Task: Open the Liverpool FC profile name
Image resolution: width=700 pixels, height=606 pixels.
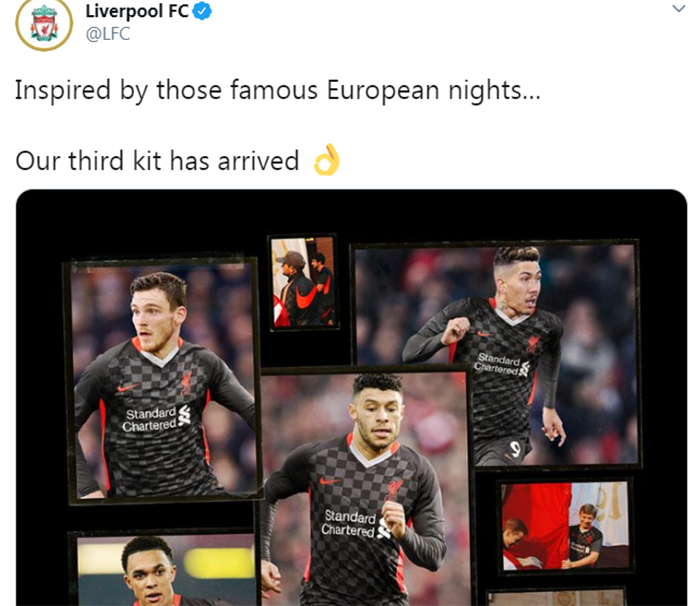Action: 137,11
